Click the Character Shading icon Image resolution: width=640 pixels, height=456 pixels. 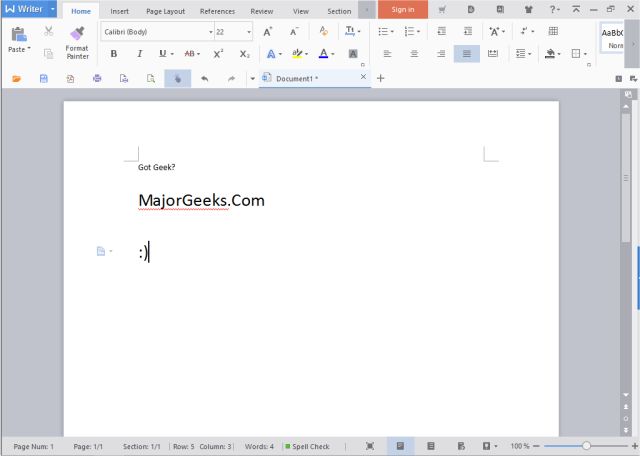pos(353,53)
